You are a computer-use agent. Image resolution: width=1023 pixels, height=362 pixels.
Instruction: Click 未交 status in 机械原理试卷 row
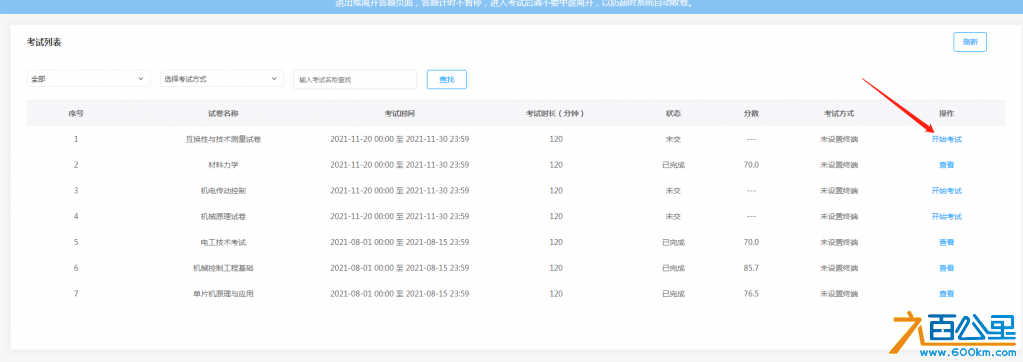[x=673, y=217]
